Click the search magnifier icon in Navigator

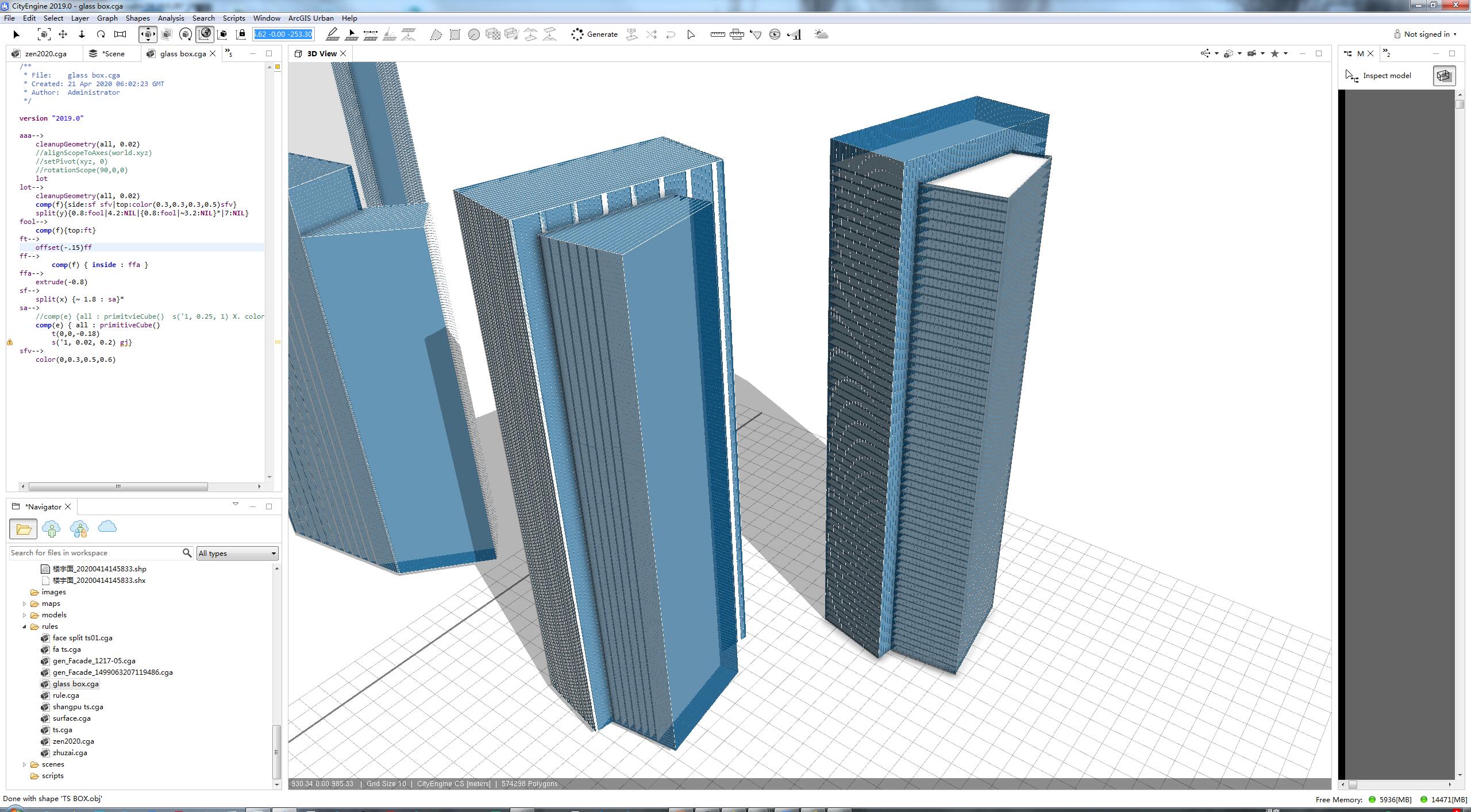pos(187,552)
